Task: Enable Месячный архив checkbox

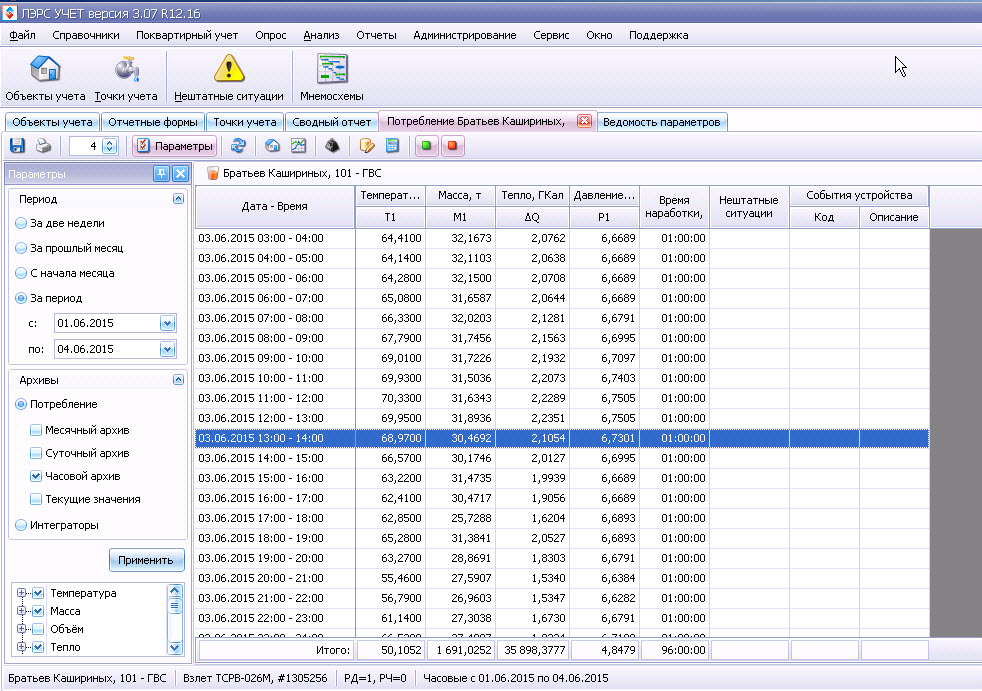Action: click(x=36, y=430)
